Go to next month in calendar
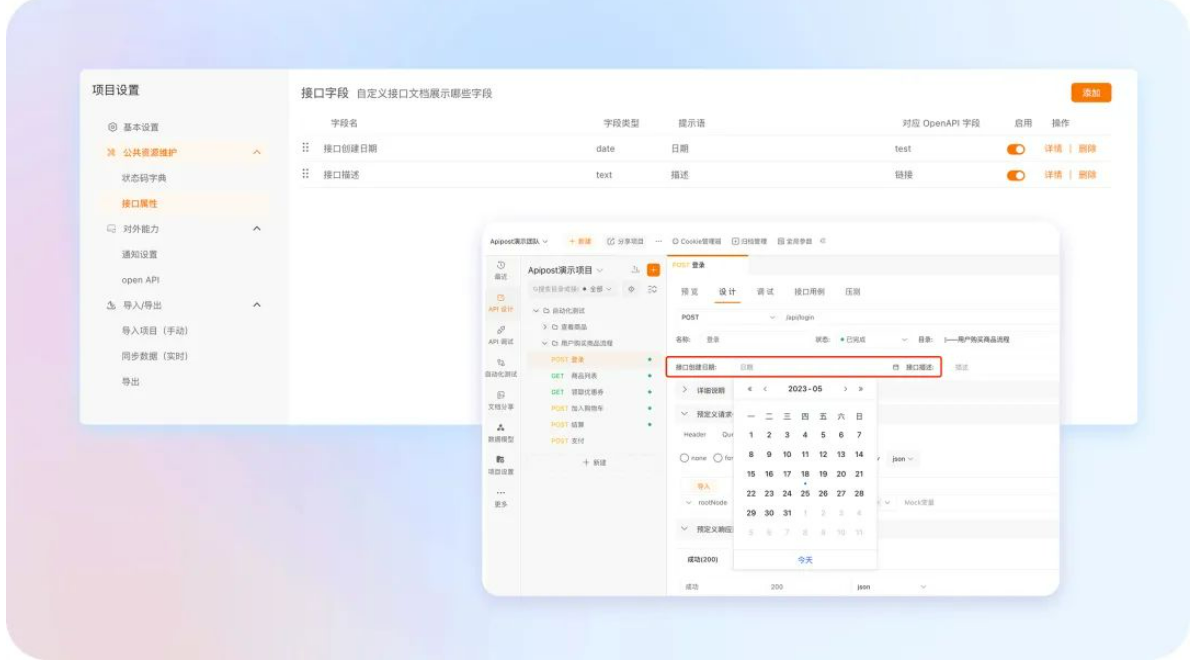This screenshot has width=1196, height=662. tap(845, 389)
